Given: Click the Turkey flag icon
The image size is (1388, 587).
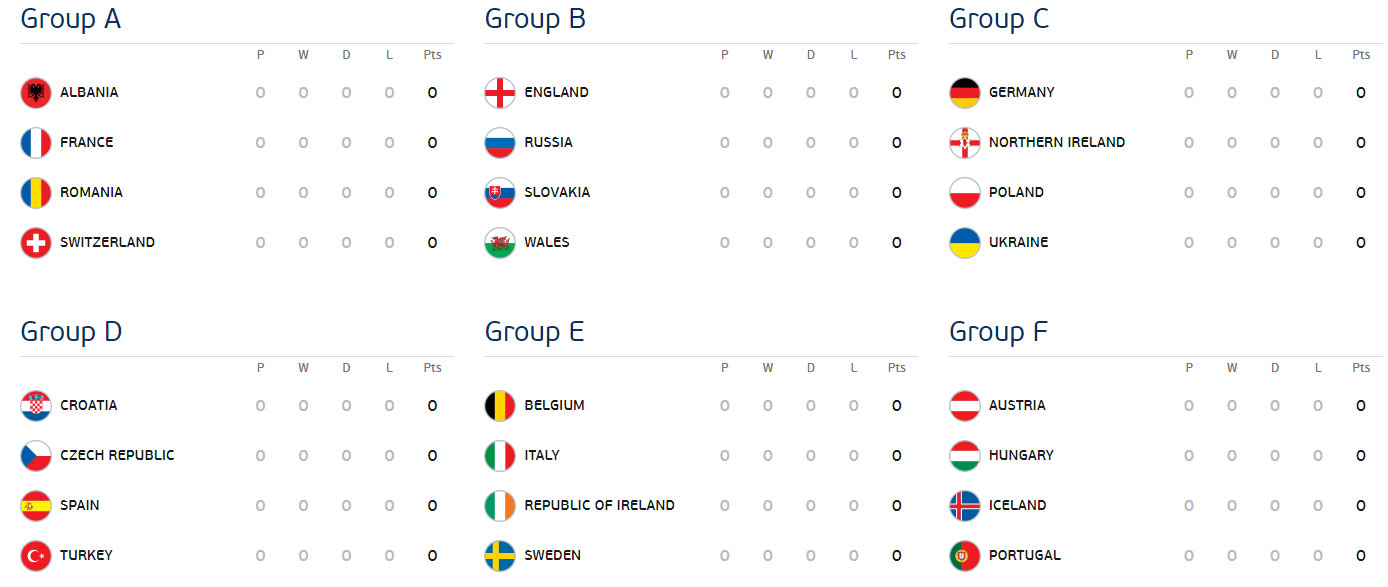Looking at the screenshot, I should [36, 556].
